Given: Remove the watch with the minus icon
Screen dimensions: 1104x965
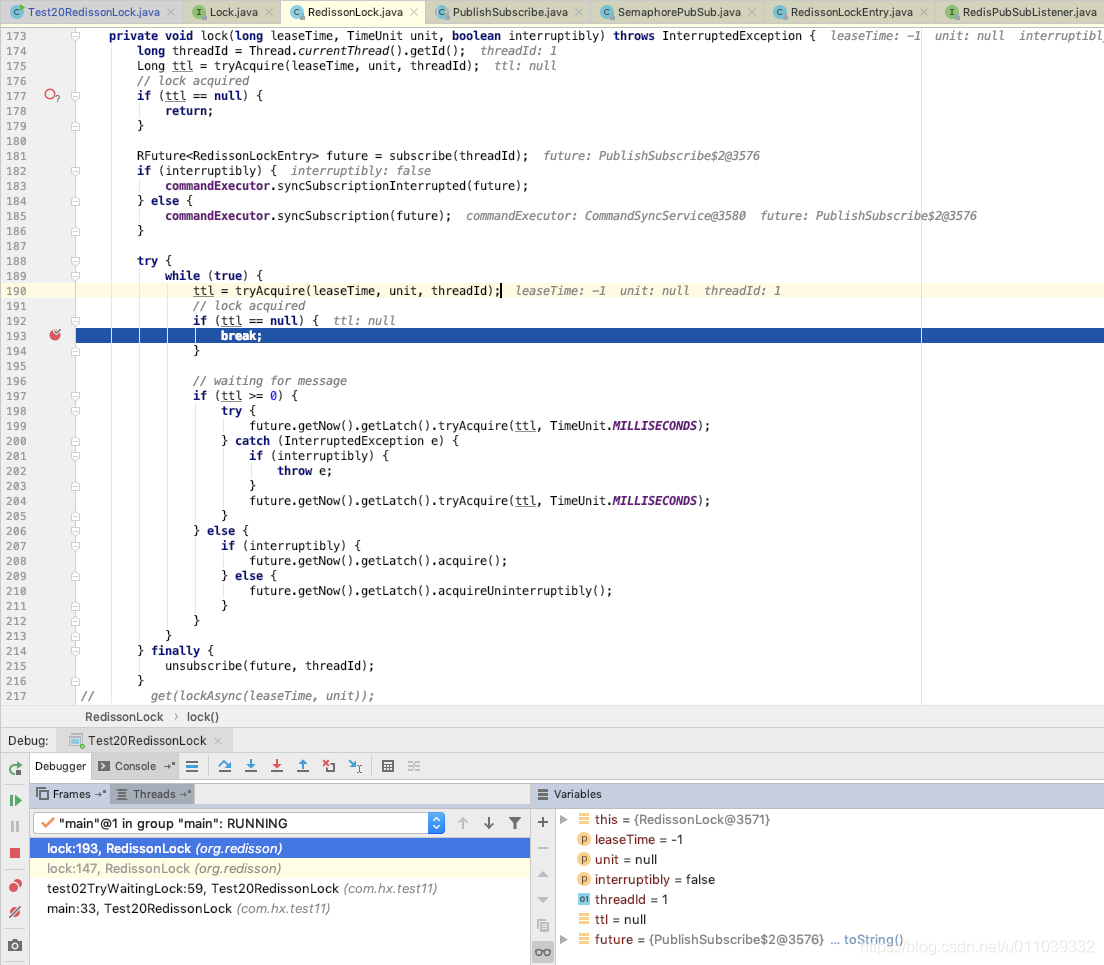Looking at the screenshot, I should pyautogui.click(x=543, y=848).
